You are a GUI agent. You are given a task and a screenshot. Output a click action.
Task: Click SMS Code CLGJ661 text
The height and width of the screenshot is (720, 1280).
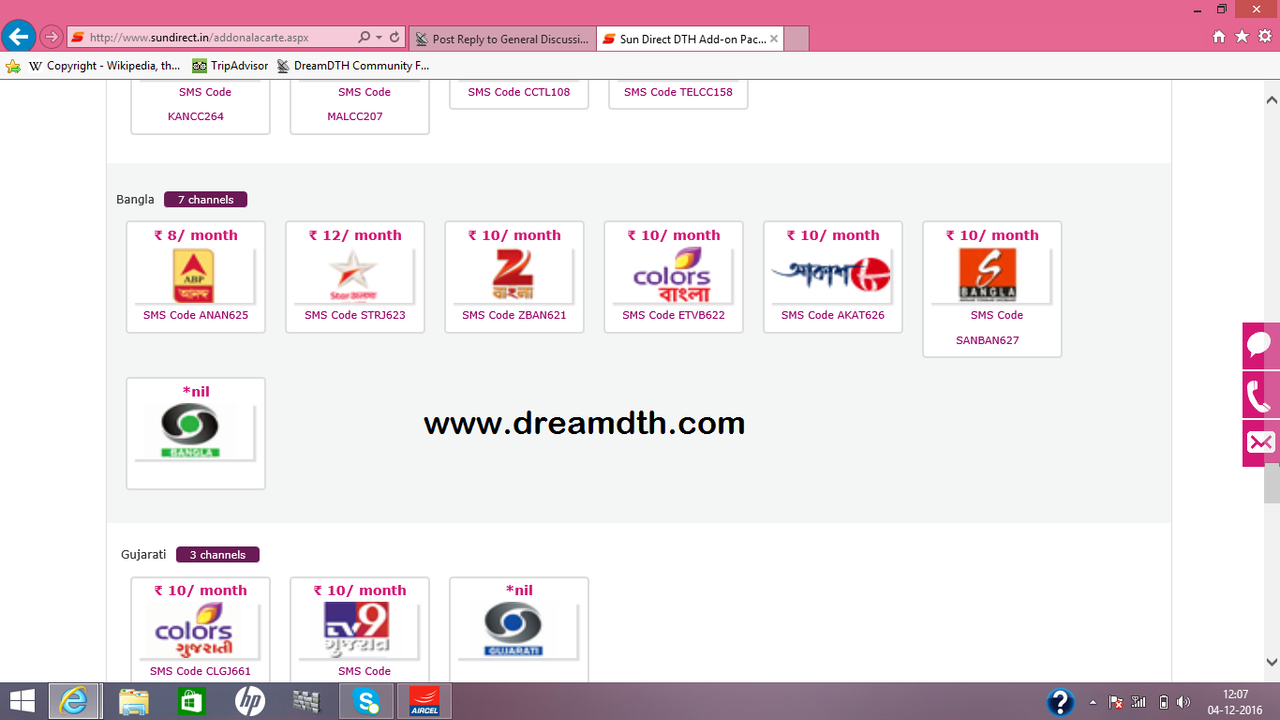200,671
